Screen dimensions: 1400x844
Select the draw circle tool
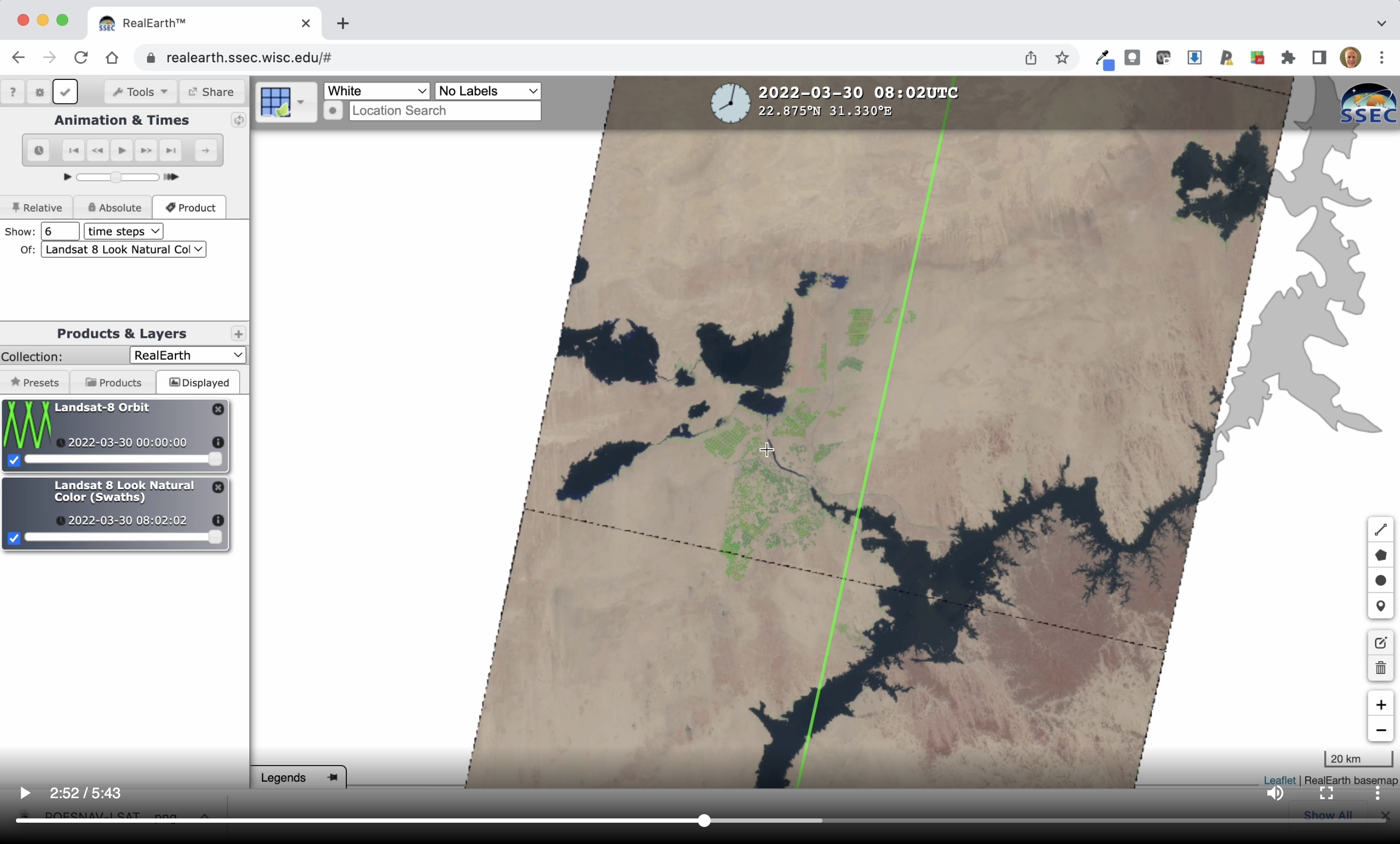click(x=1380, y=580)
